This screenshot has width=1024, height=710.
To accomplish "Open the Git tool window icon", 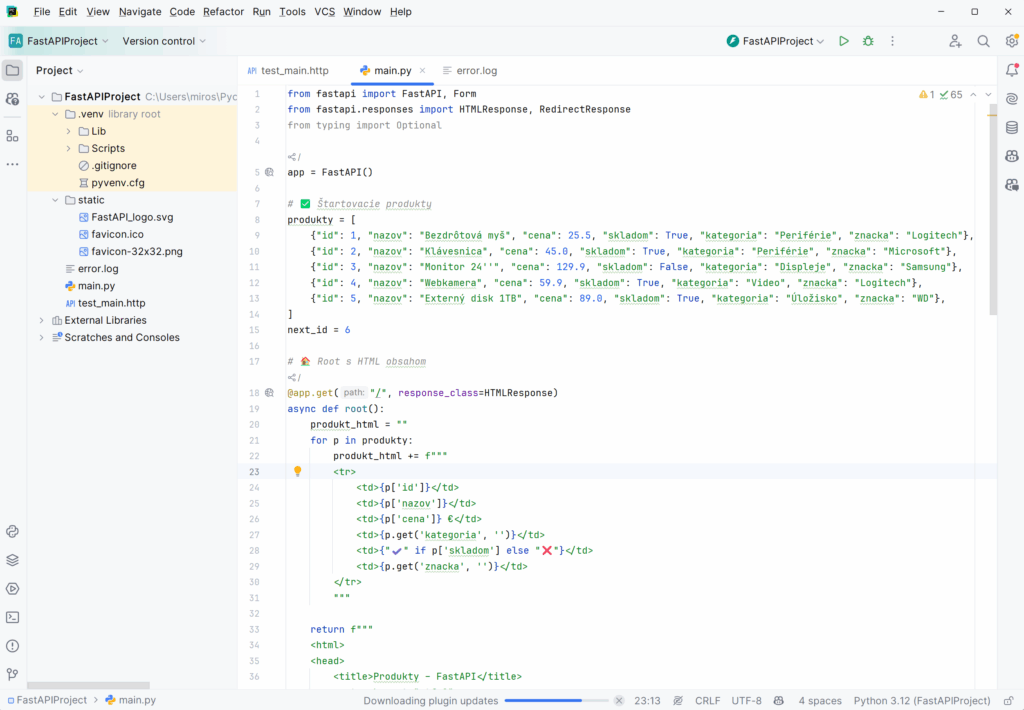I will point(12,675).
